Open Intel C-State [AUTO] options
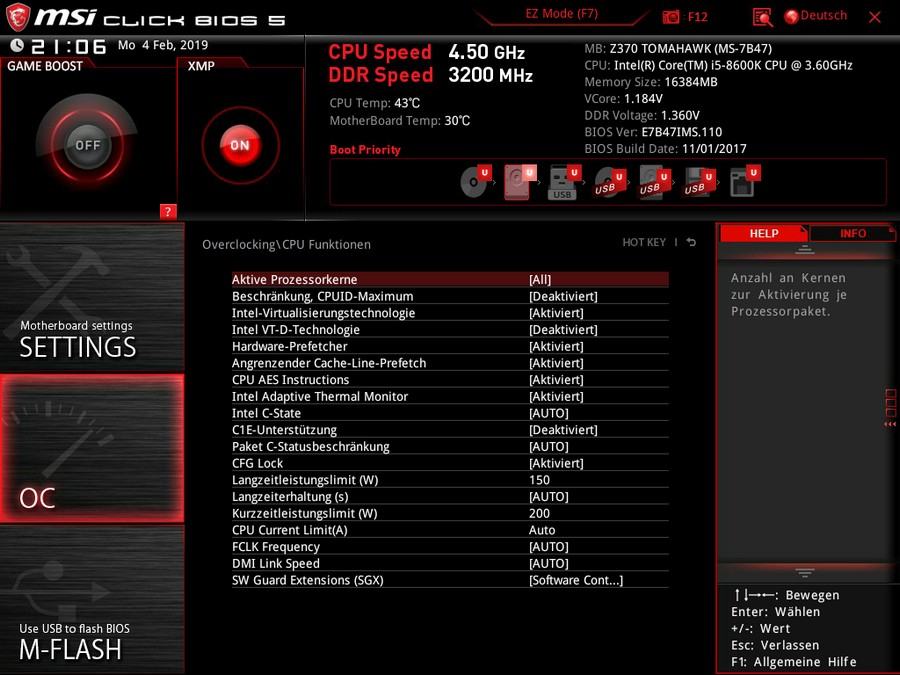Viewport: 900px width, 675px height. (x=450, y=413)
